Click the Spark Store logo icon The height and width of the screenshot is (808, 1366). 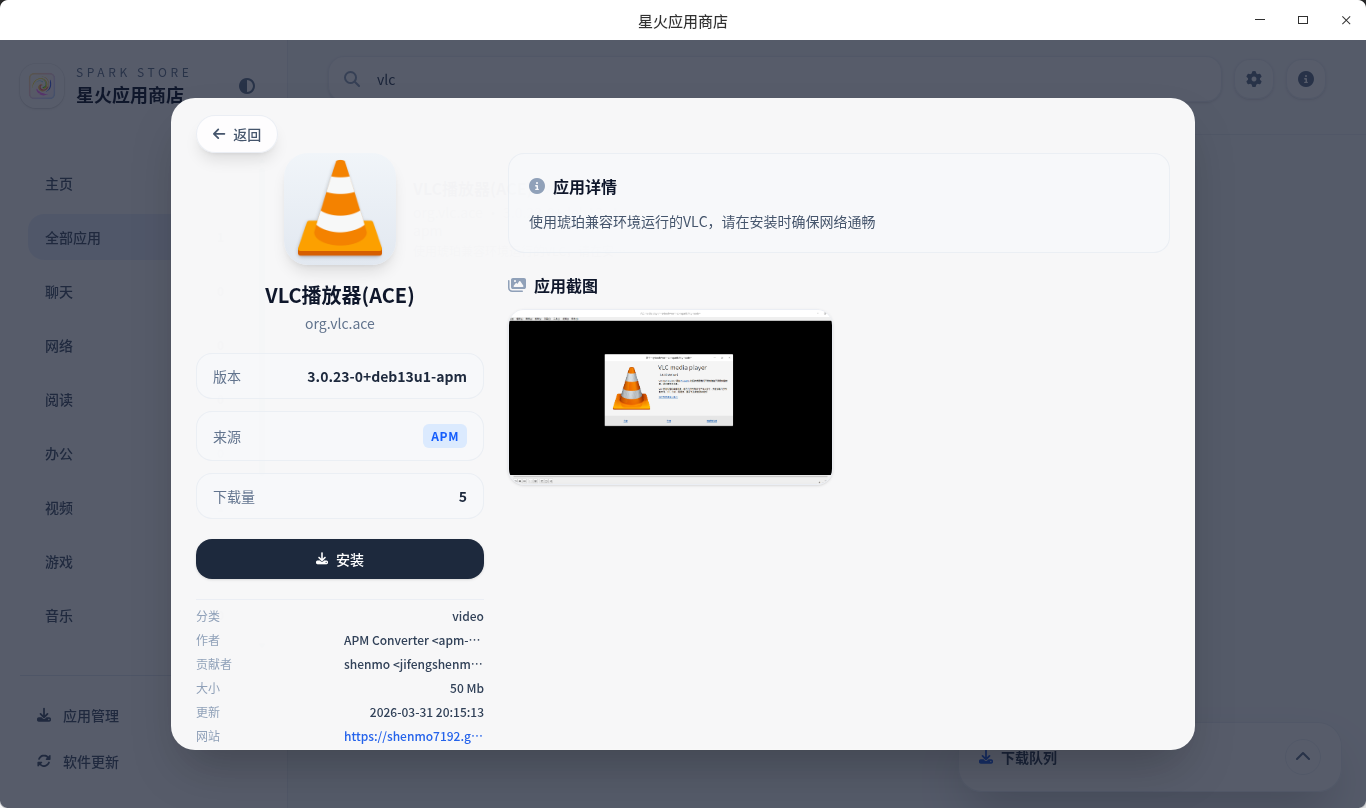click(x=42, y=86)
